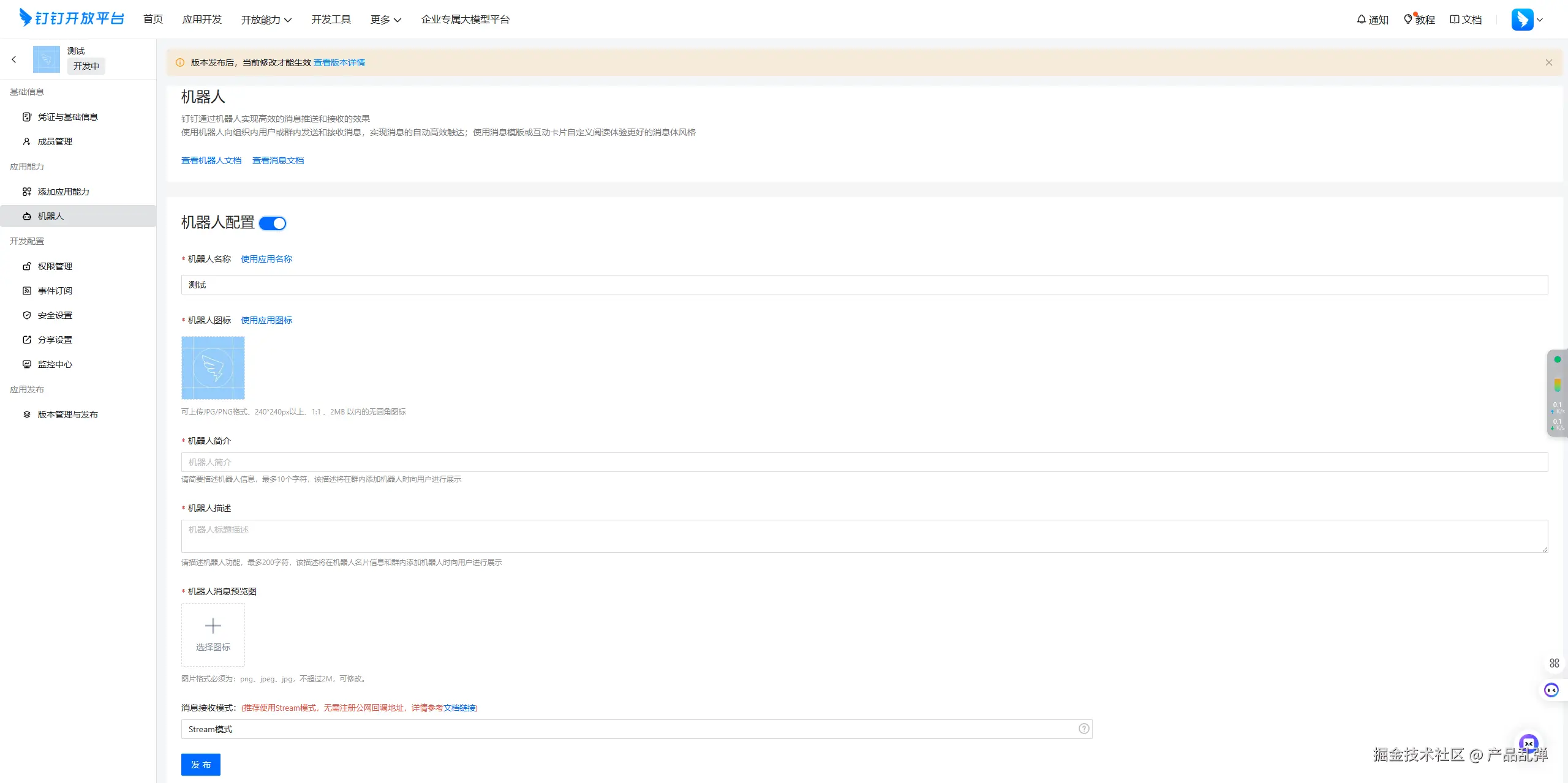This screenshot has width=1568, height=783.
Task: Open the notifications bell
Action: pyautogui.click(x=1361, y=20)
